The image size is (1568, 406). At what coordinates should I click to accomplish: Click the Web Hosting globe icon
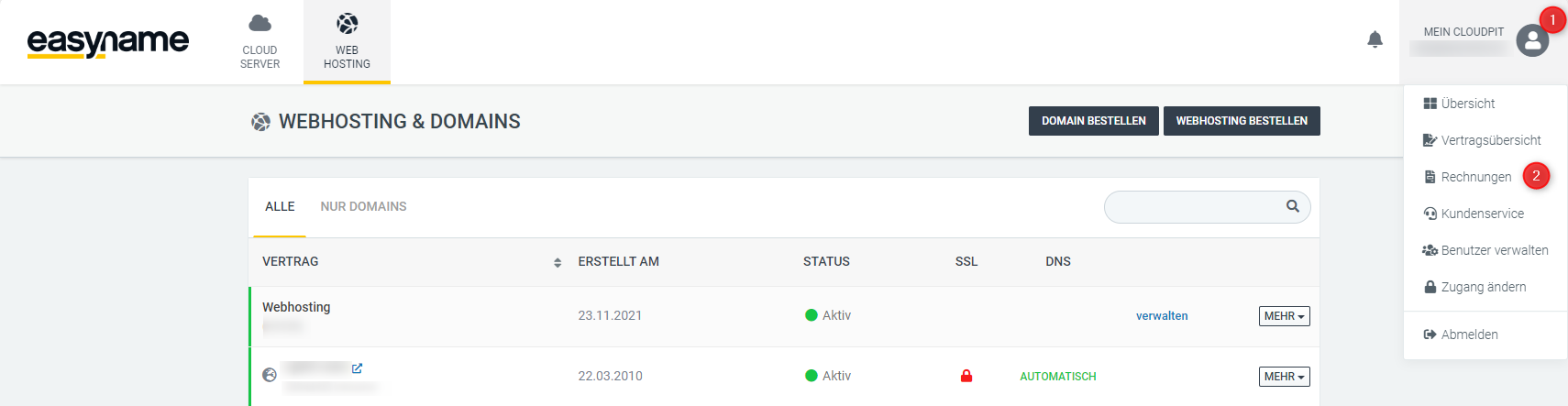point(348,23)
